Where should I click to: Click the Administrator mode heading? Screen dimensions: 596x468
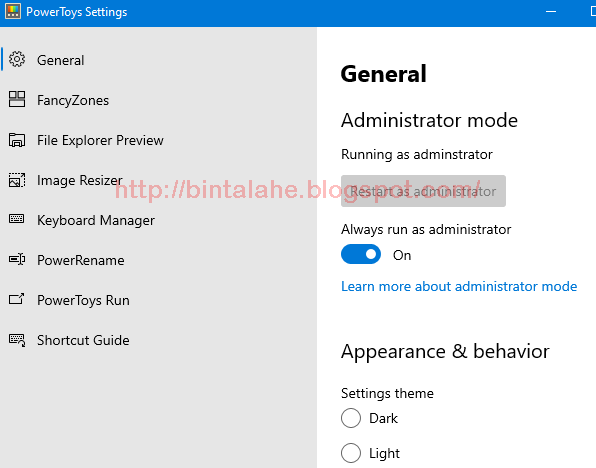(429, 121)
